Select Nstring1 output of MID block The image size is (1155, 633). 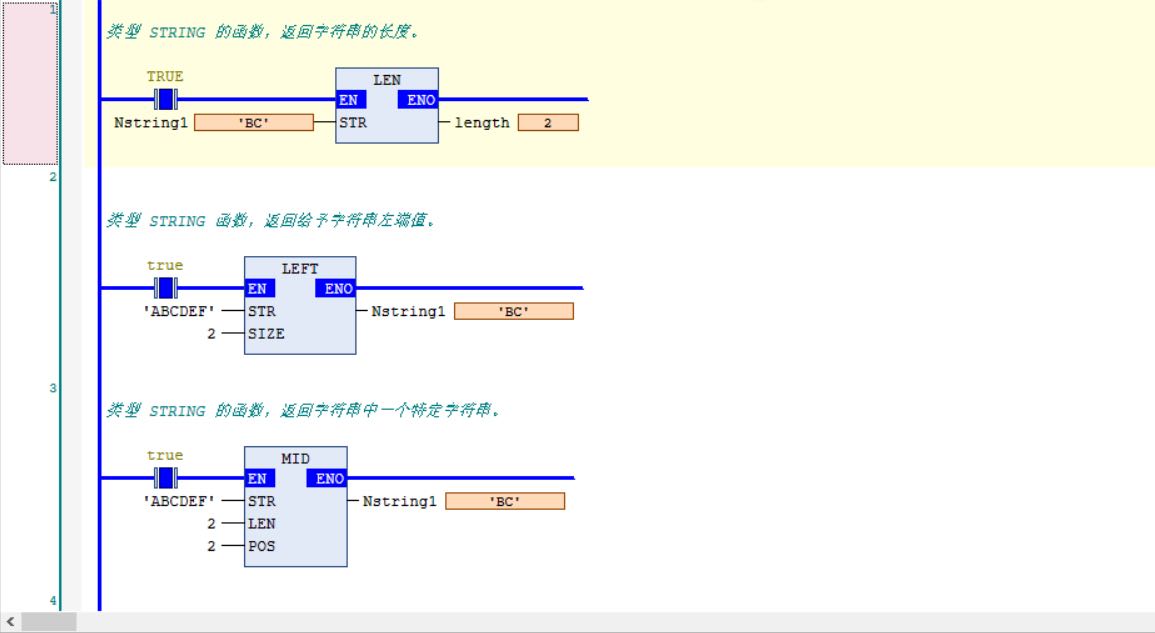coord(399,501)
